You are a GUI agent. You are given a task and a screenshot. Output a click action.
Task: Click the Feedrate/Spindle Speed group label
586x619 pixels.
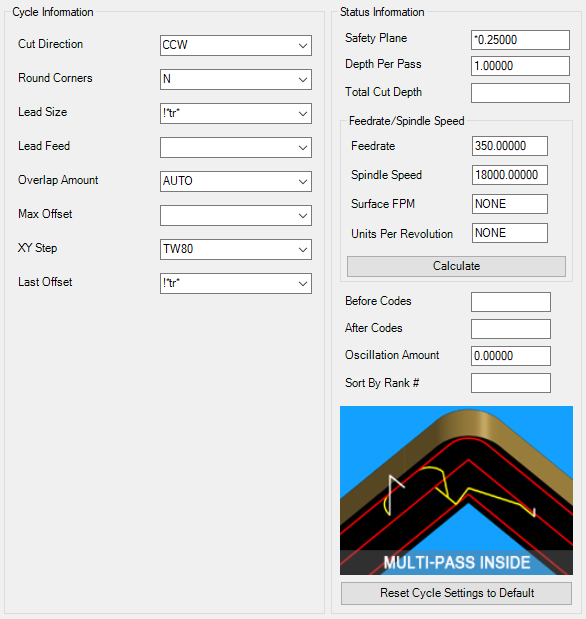(x=406, y=121)
